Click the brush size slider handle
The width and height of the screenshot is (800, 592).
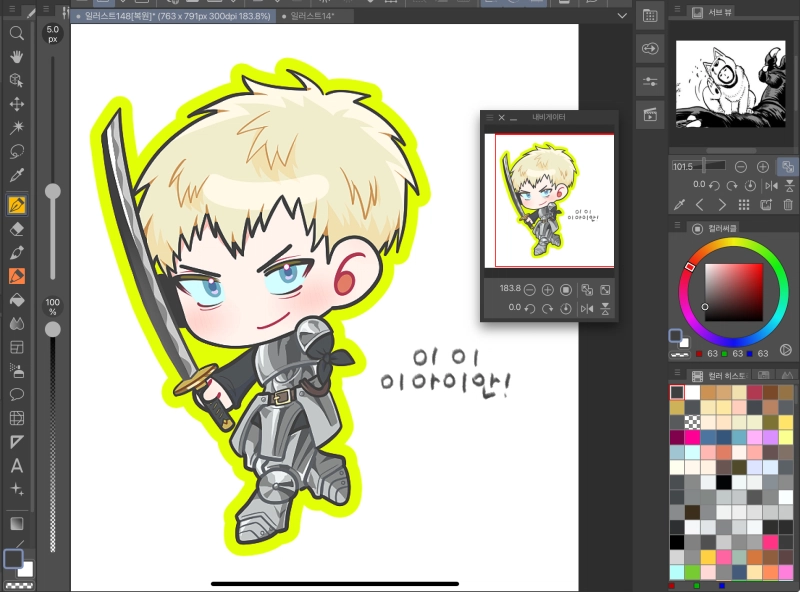pyautogui.click(x=52, y=190)
